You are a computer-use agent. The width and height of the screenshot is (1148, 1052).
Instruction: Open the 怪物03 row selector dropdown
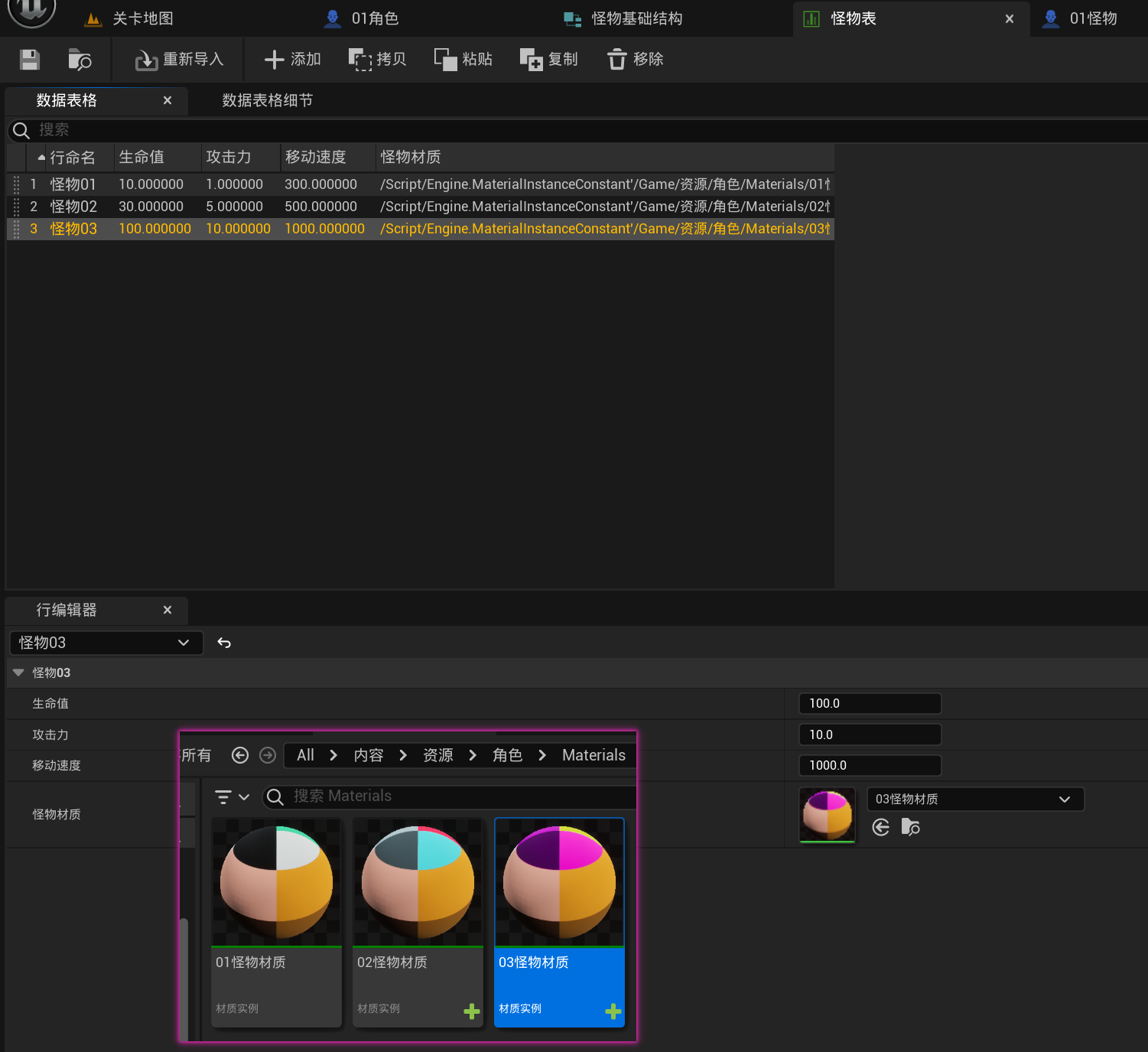click(106, 643)
